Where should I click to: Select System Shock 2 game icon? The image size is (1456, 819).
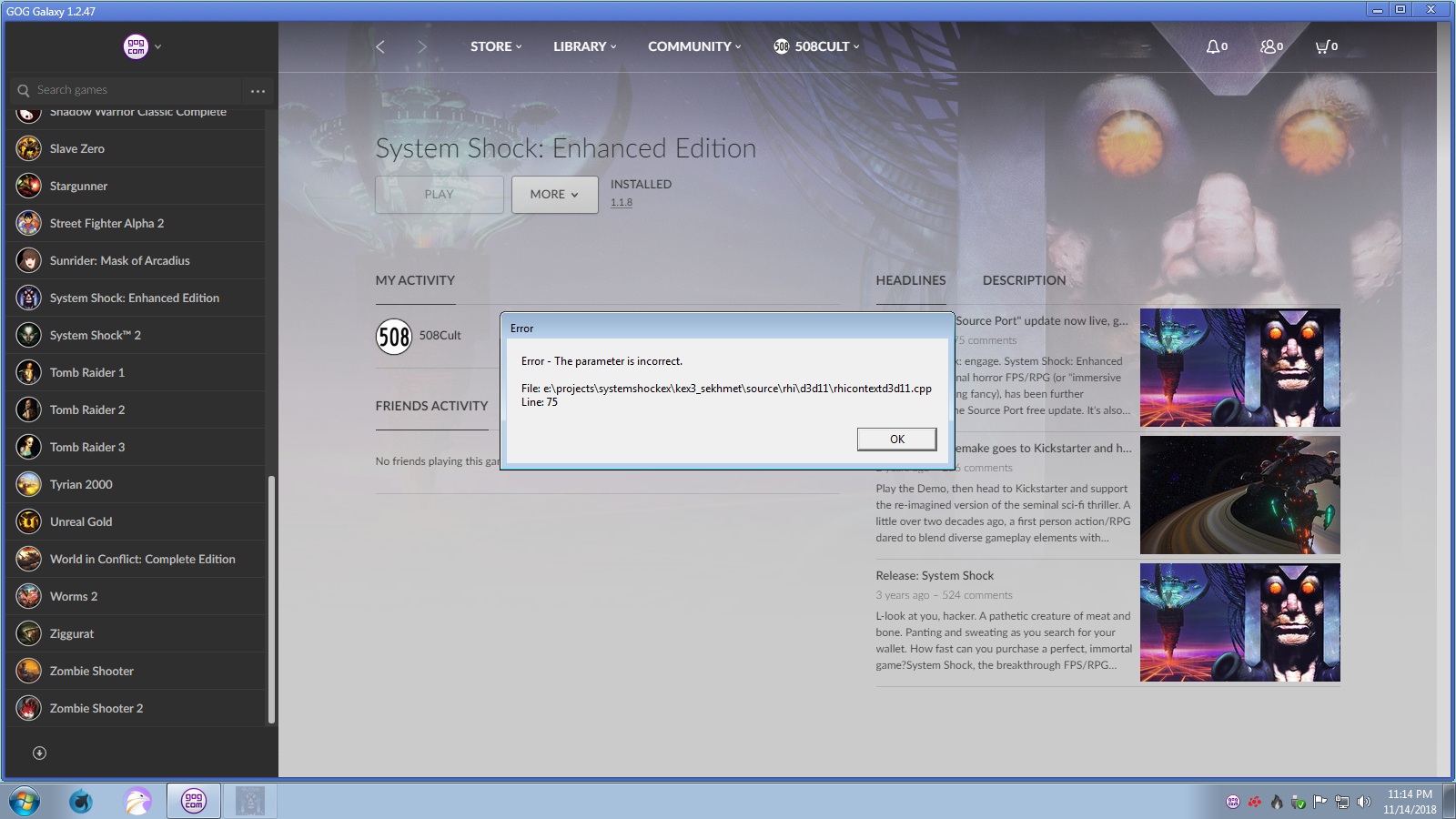[x=29, y=335]
